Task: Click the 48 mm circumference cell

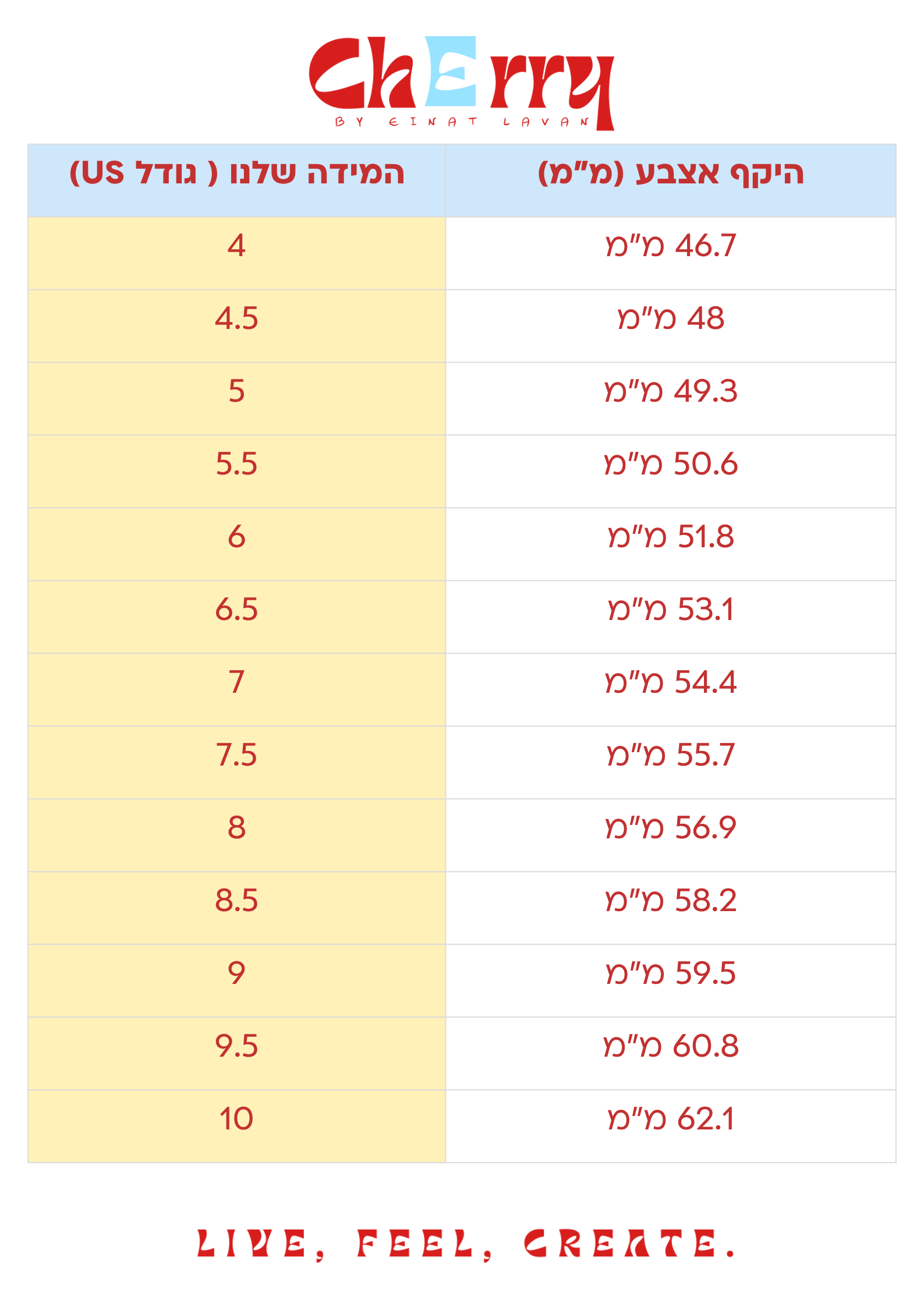Action: (x=671, y=318)
